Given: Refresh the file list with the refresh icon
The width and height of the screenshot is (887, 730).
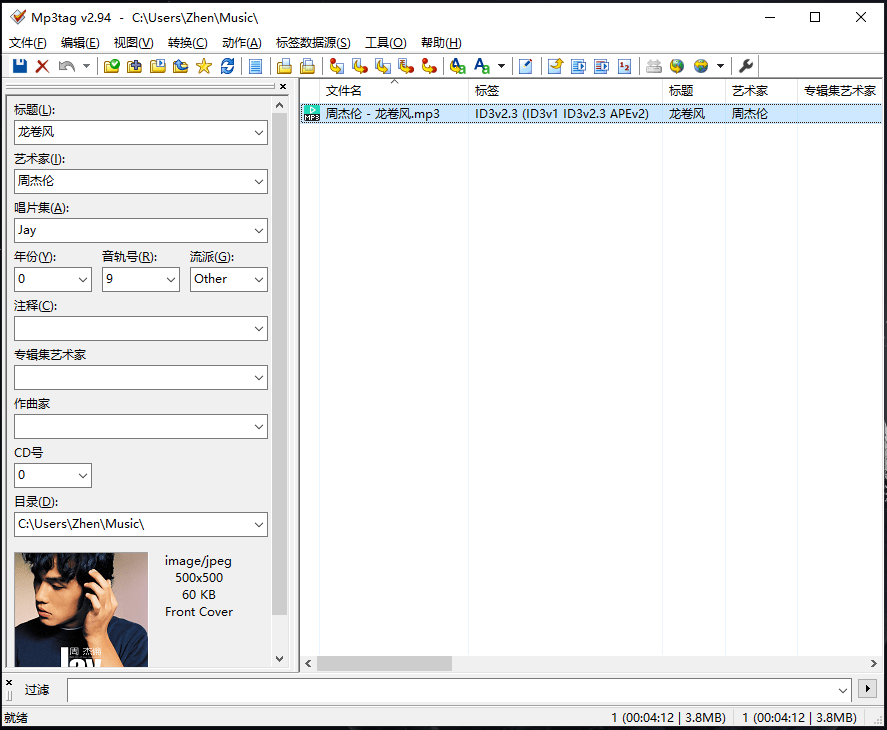Looking at the screenshot, I should [x=228, y=66].
